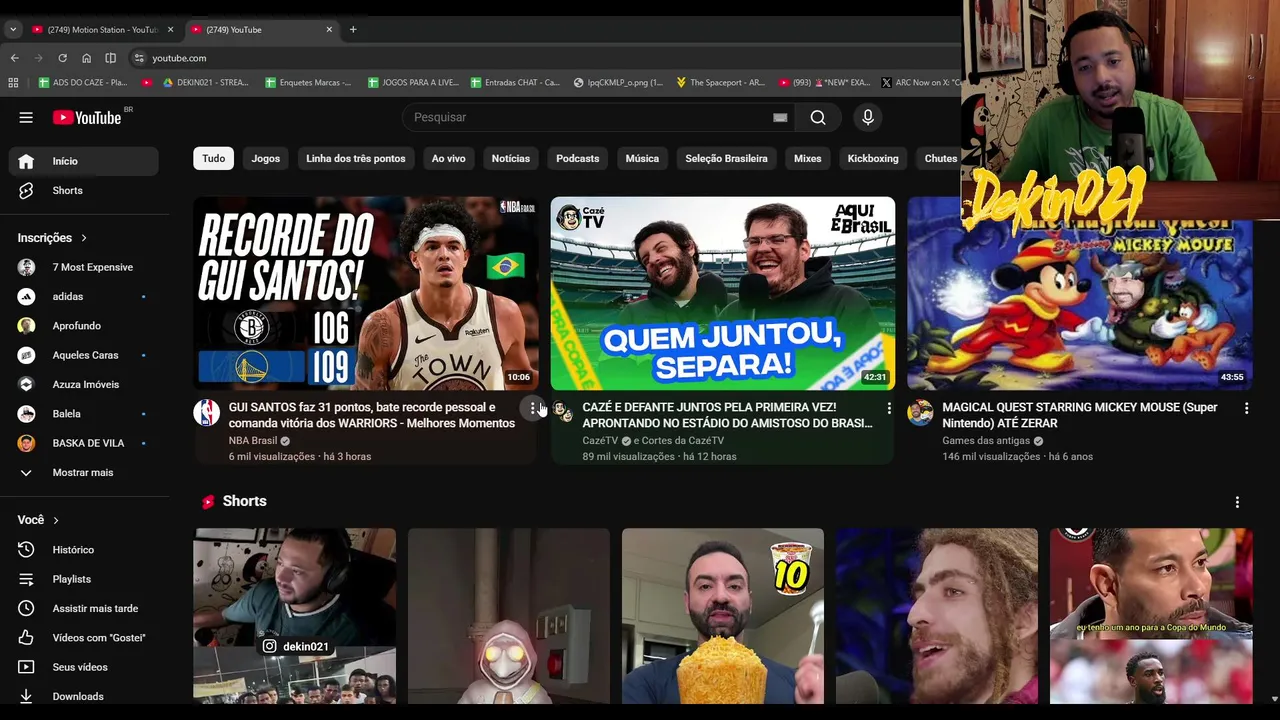The height and width of the screenshot is (720, 1280).
Task: Select the Jogos filter chip
Action: coord(266,158)
